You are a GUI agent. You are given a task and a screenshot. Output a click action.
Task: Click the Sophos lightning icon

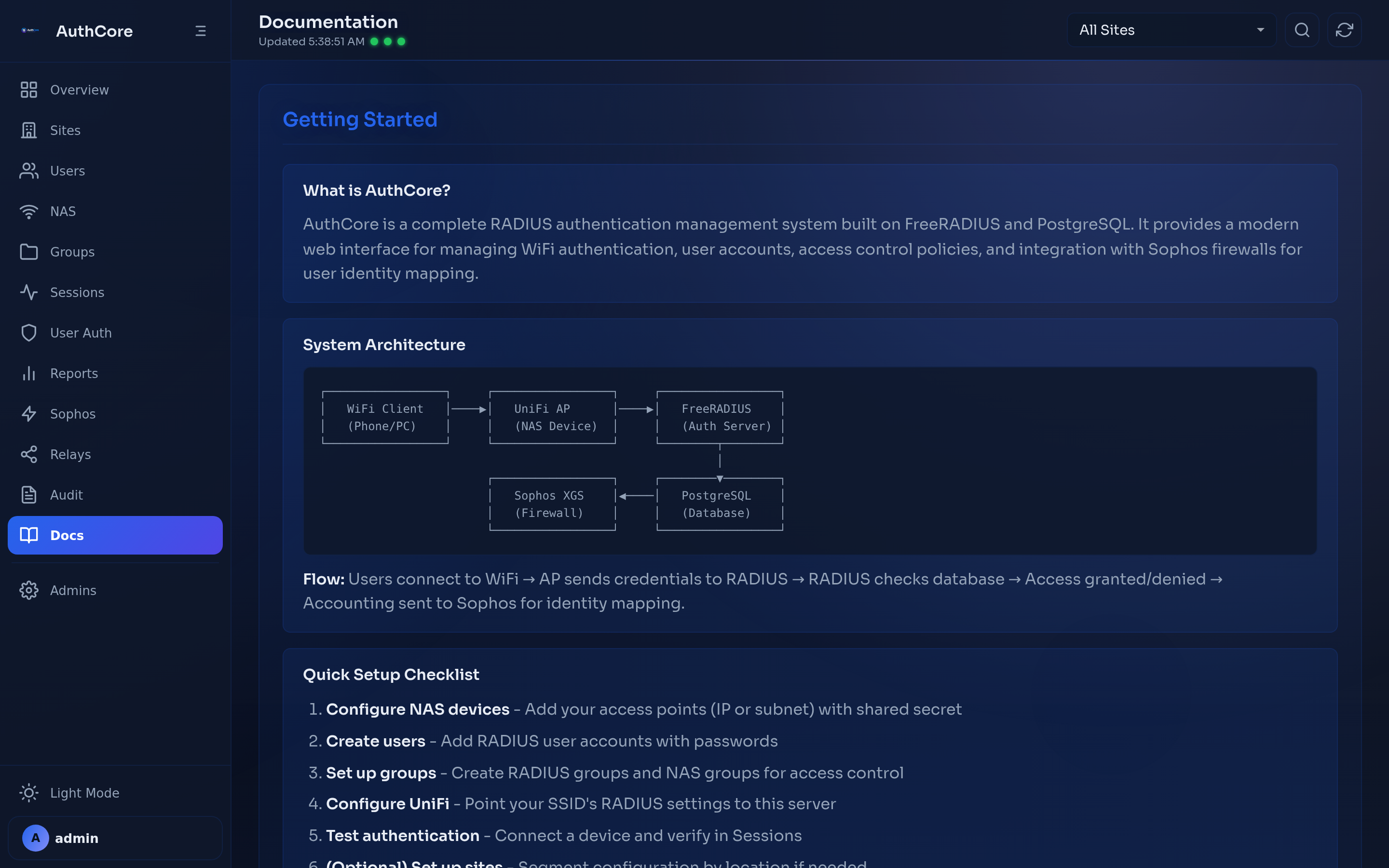(x=29, y=413)
